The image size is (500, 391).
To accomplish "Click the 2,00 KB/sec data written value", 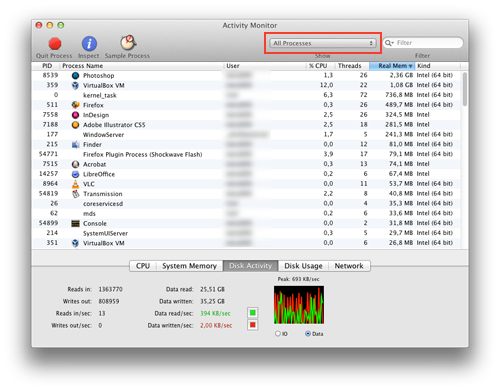I will point(216,325).
